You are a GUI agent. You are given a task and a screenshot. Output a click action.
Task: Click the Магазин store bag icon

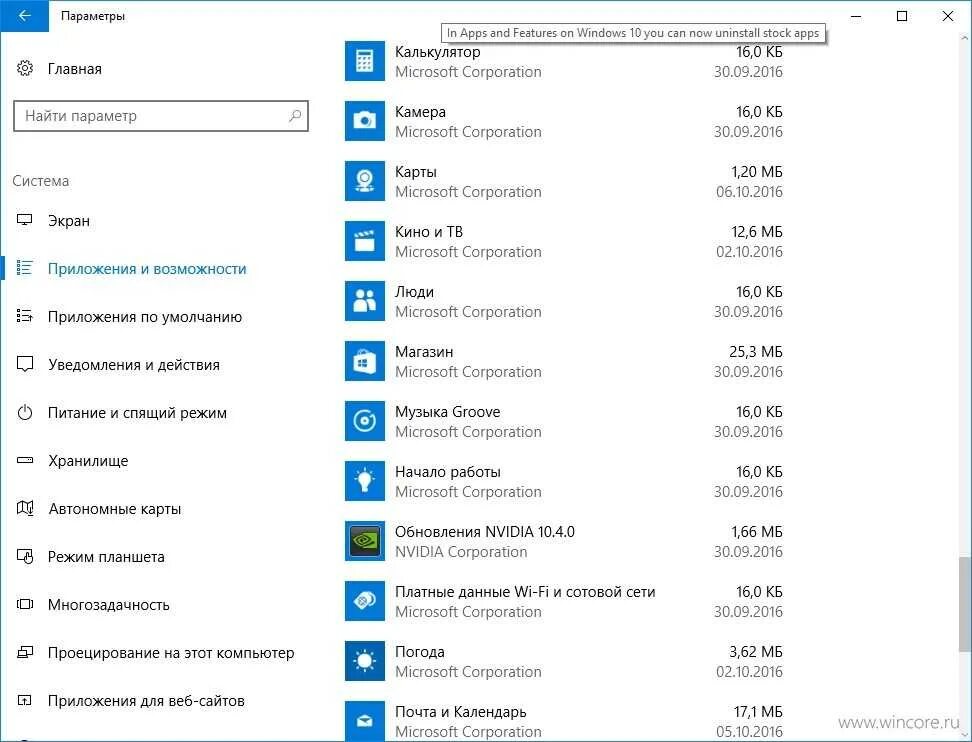364,361
